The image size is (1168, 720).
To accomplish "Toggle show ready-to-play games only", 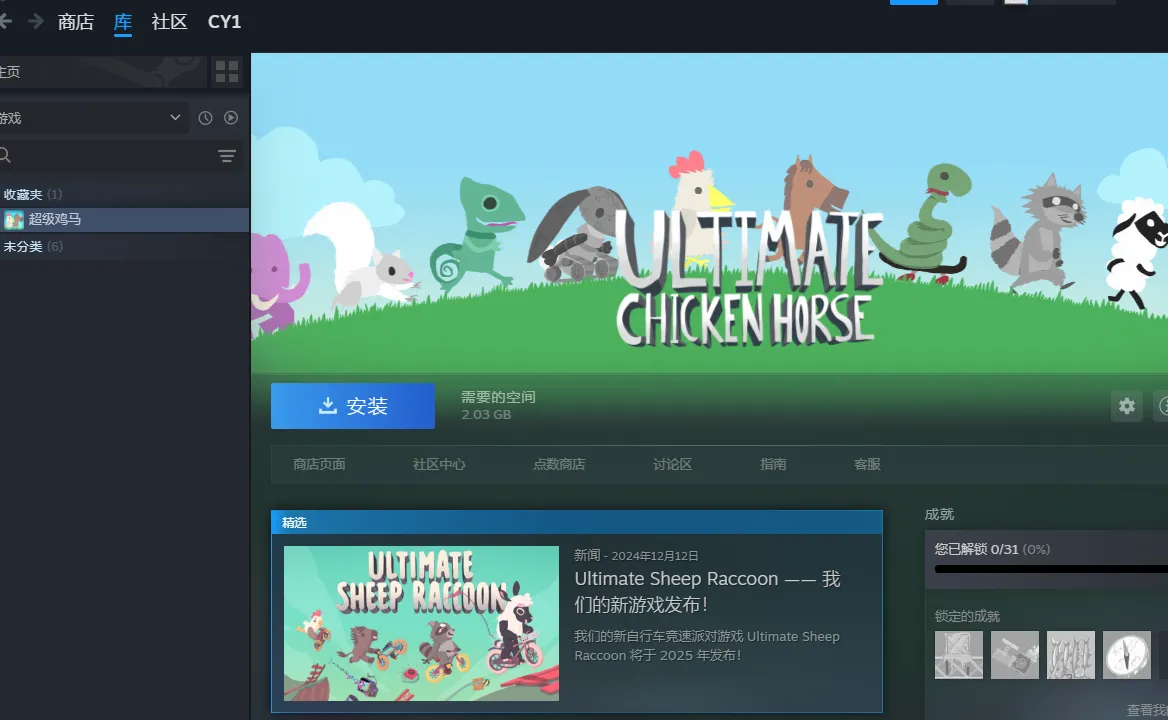I will (231, 118).
